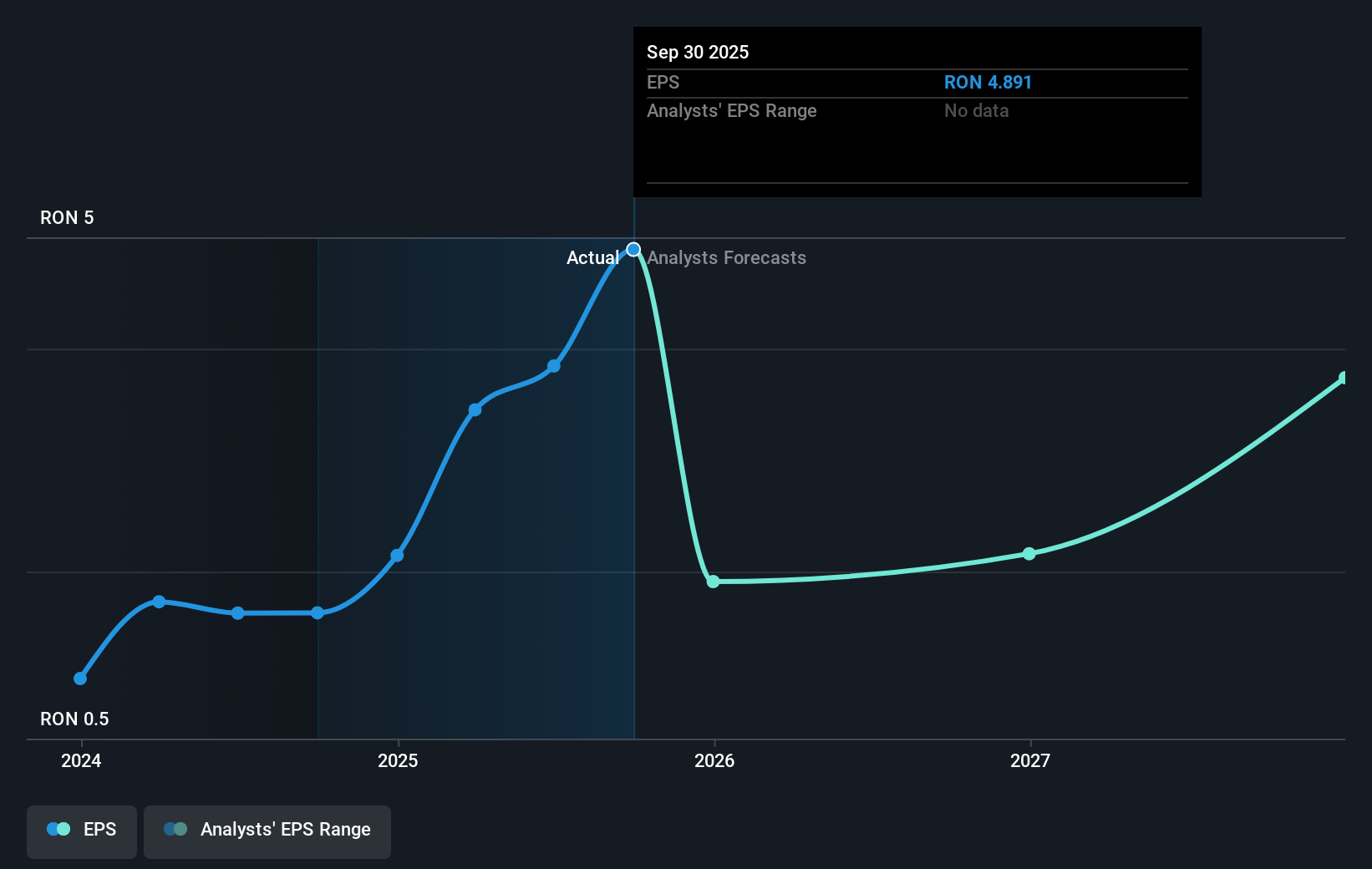The image size is (1372, 869).
Task: Click the first EPS data point at 2024
Action: tap(80, 678)
